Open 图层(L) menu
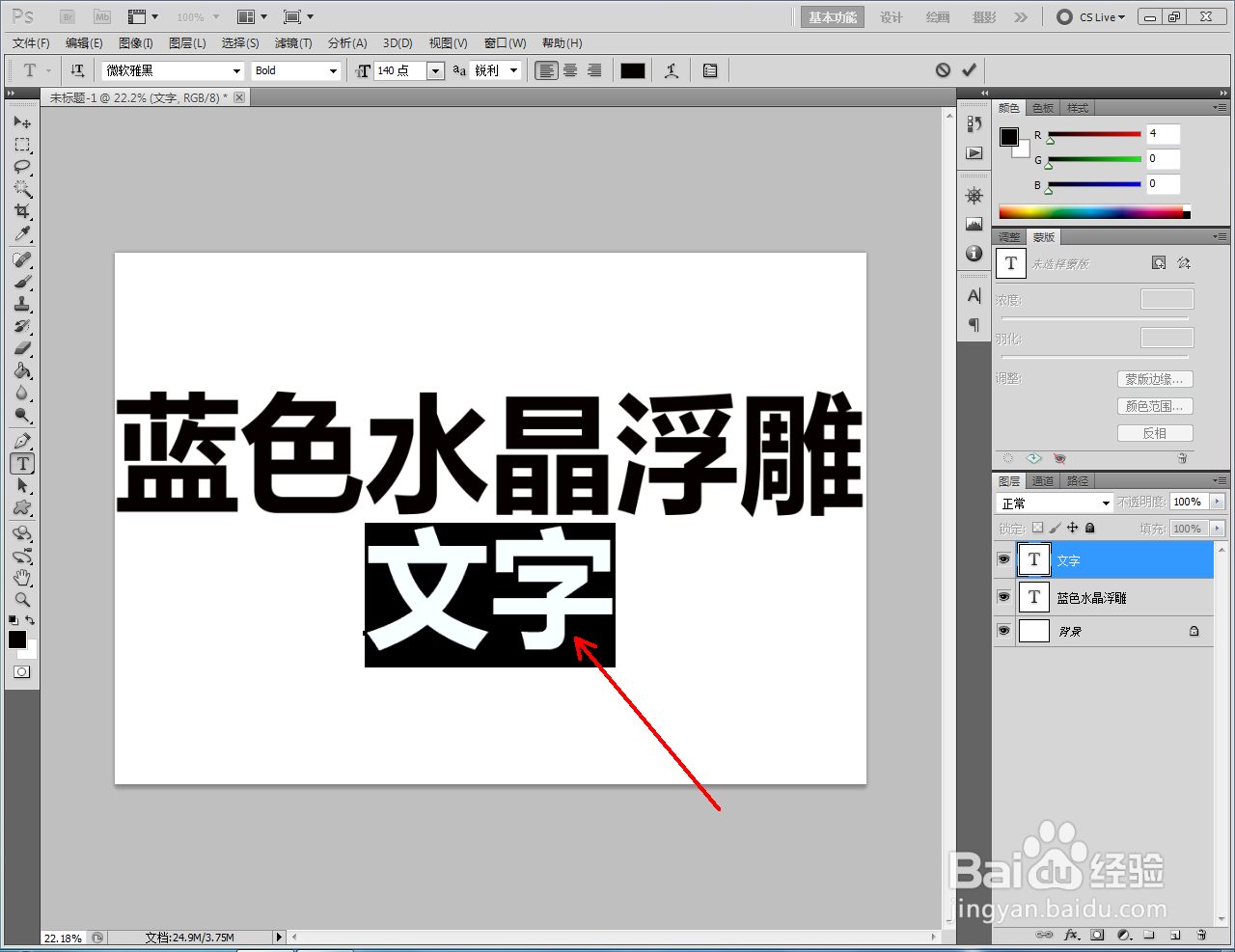Viewport: 1235px width, 952px height. pos(187,43)
